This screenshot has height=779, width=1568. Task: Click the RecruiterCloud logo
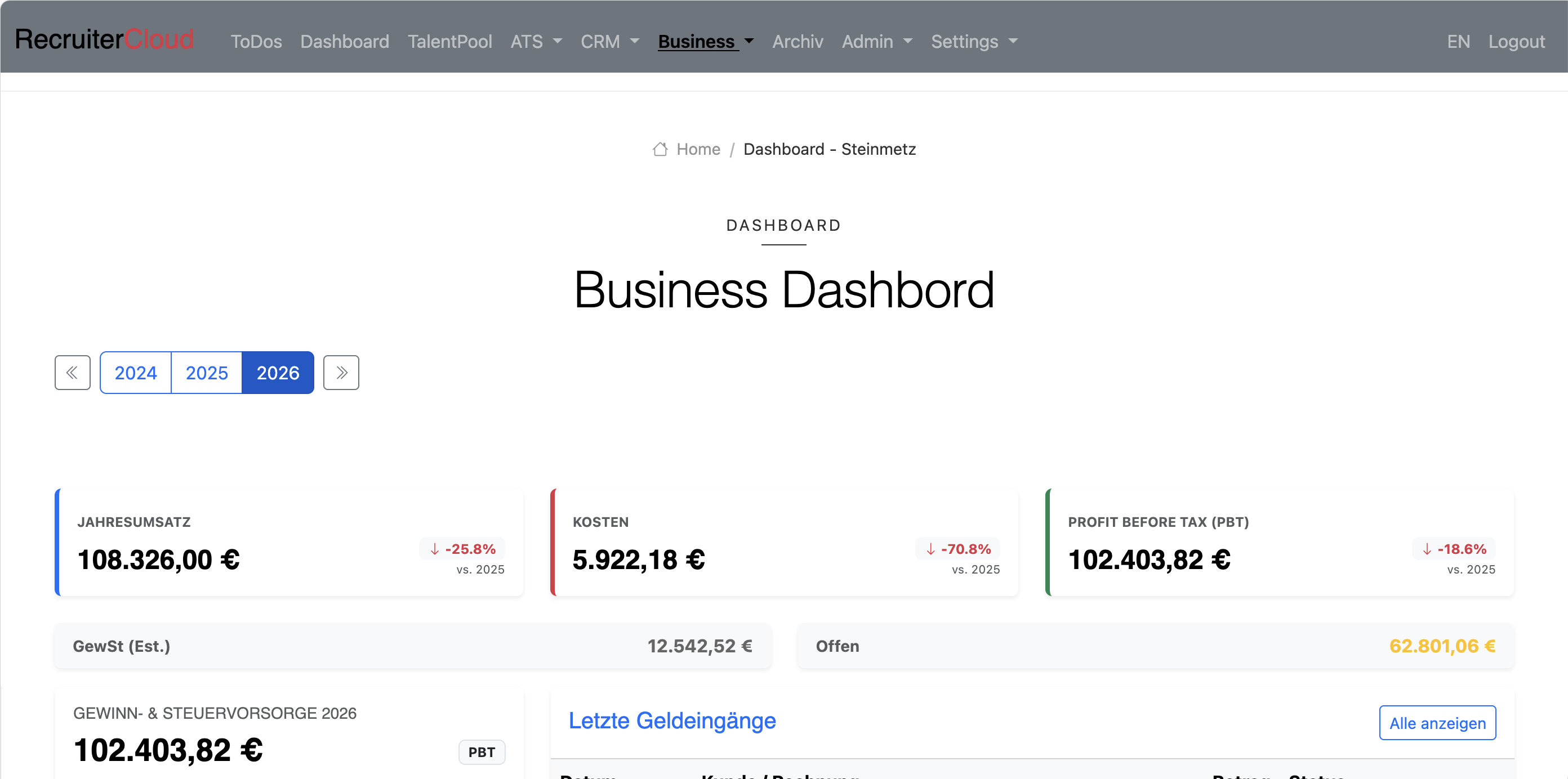[104, 39]
